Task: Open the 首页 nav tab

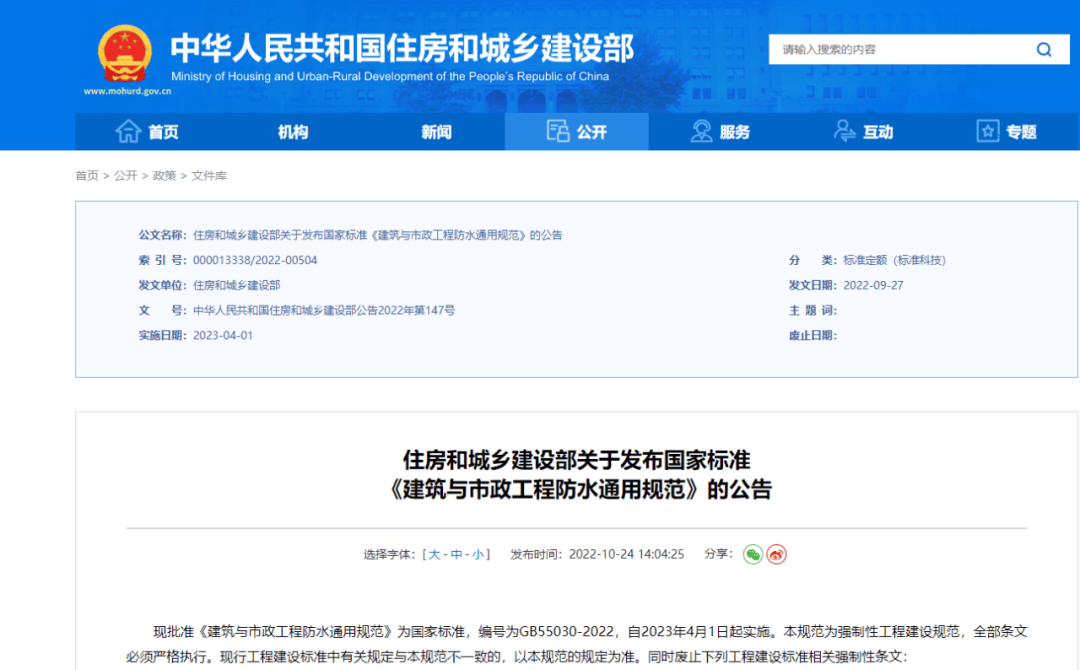Action: tap(147, 132)
